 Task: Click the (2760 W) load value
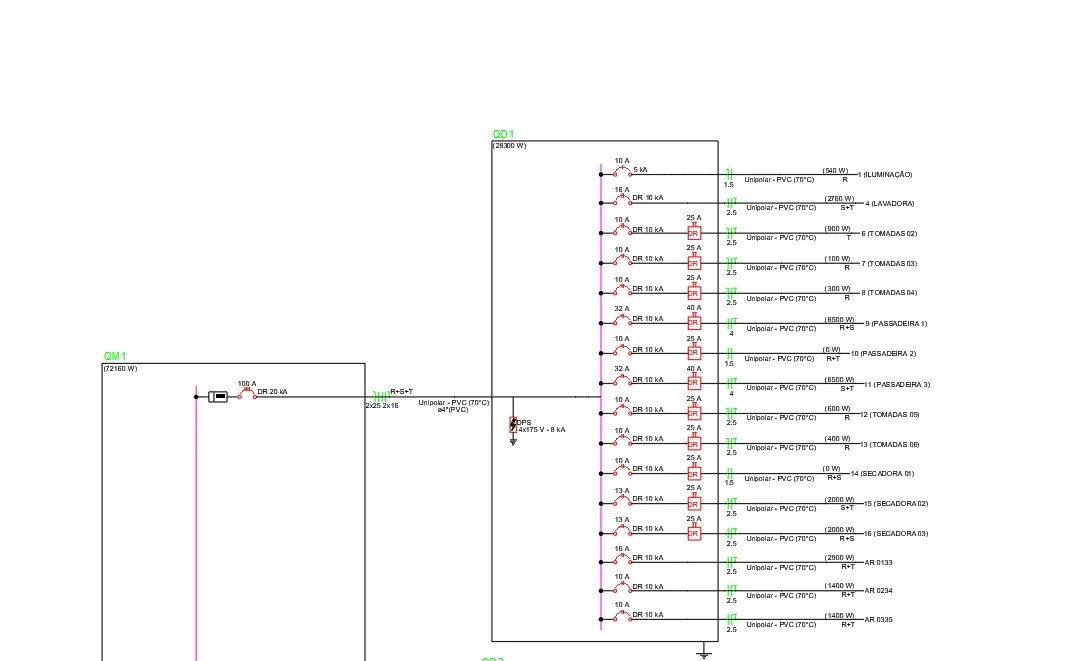839,199
